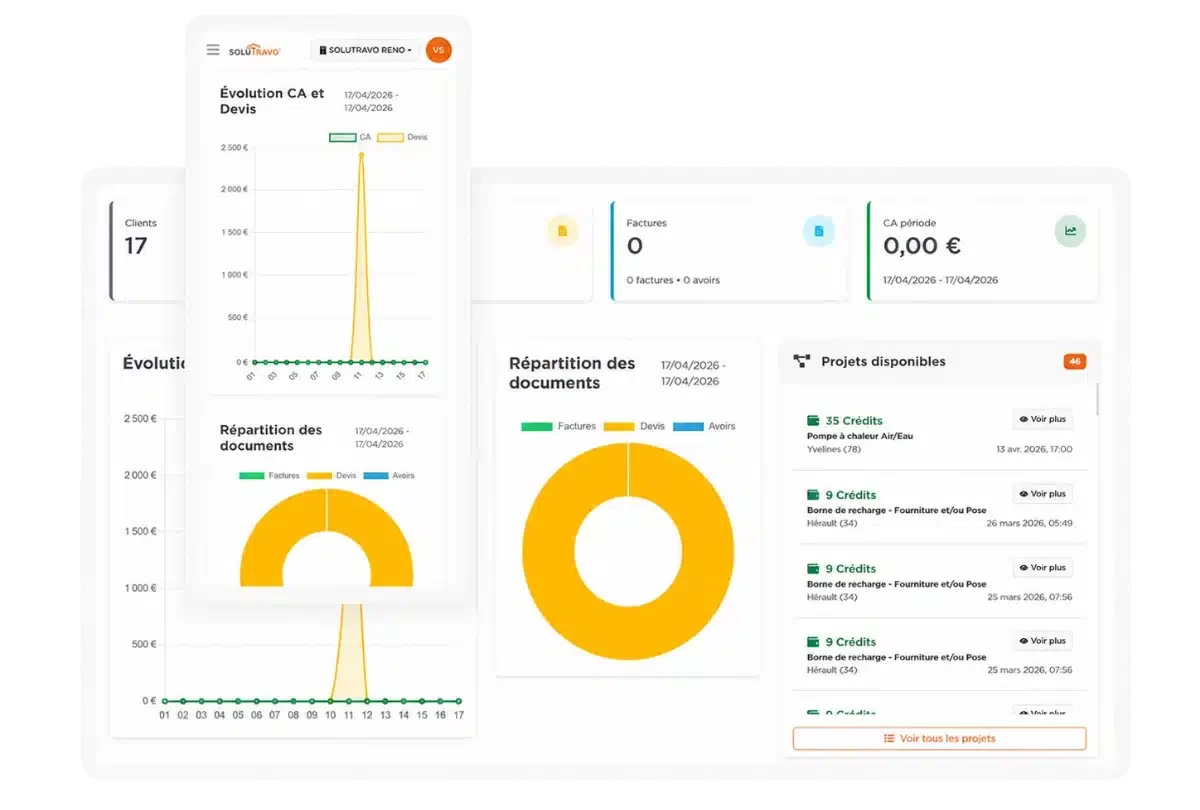Toggle Factures legend in desktop donut chart
Image resolution: width=1200 pixels, height=810 pixels.
(558, 426)
